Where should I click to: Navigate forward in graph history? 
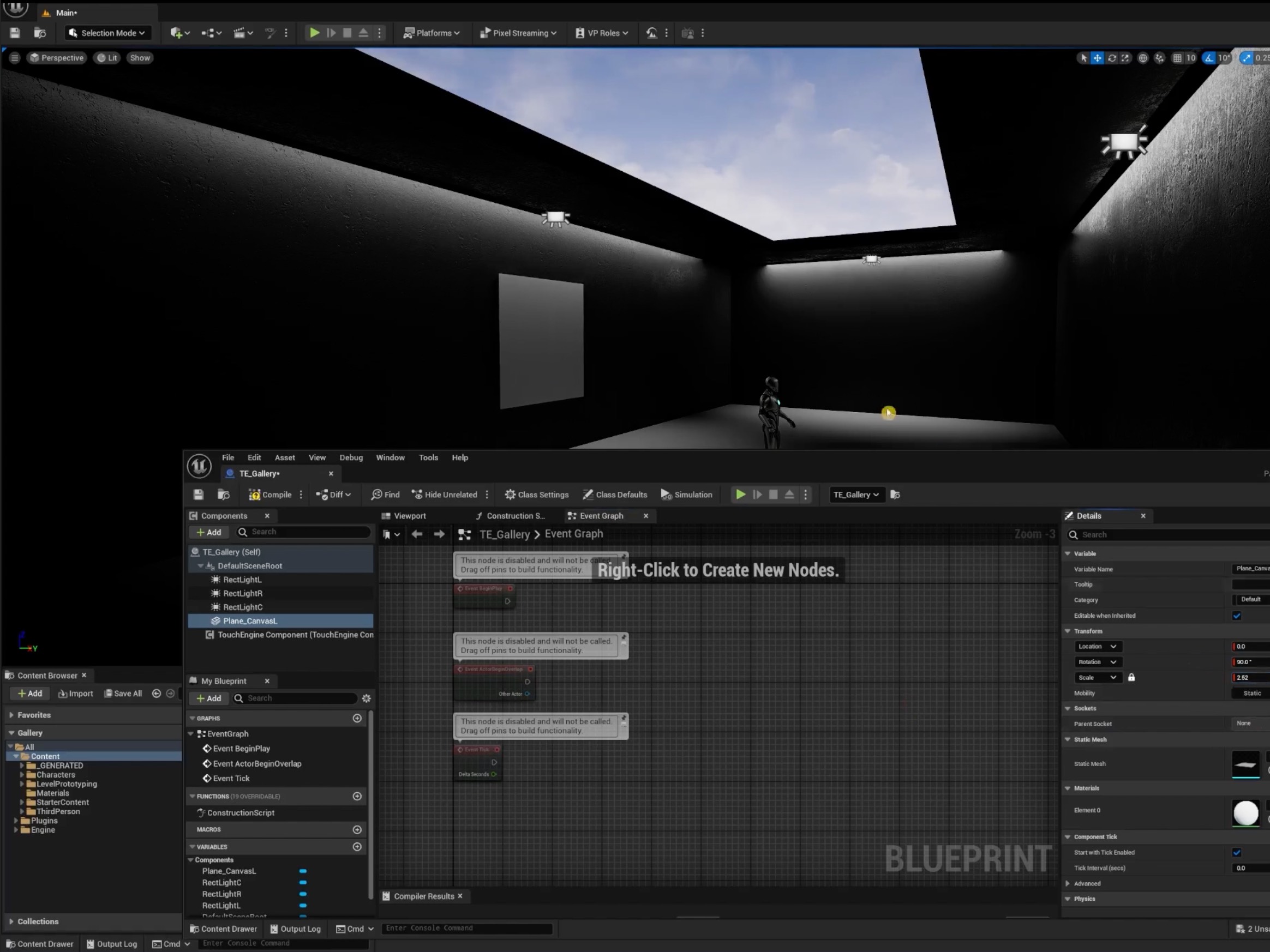click(439, 534)
